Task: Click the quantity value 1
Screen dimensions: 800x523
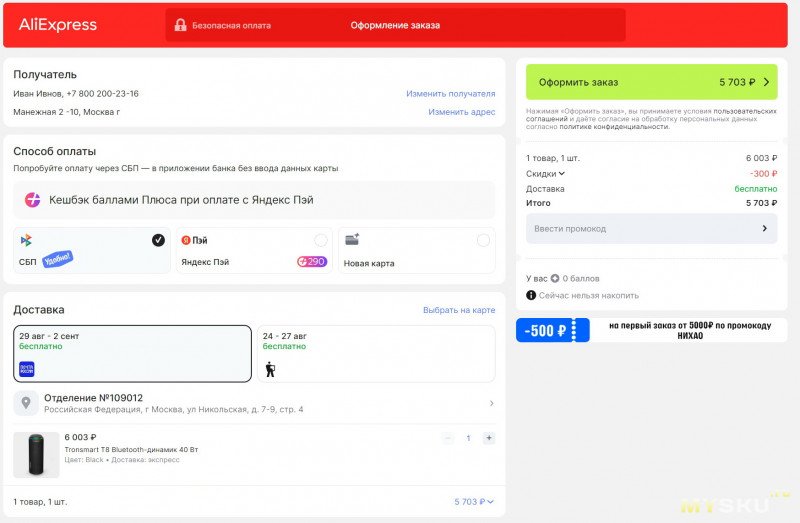Action: 468,438
